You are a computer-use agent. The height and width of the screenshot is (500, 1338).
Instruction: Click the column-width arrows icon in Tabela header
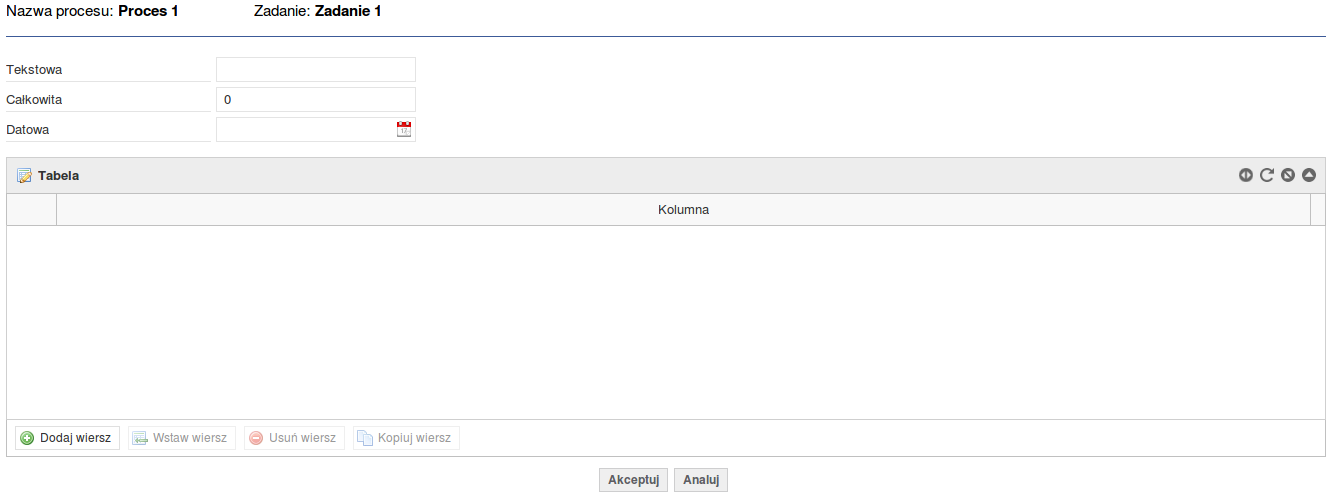tap(1245, 175)
